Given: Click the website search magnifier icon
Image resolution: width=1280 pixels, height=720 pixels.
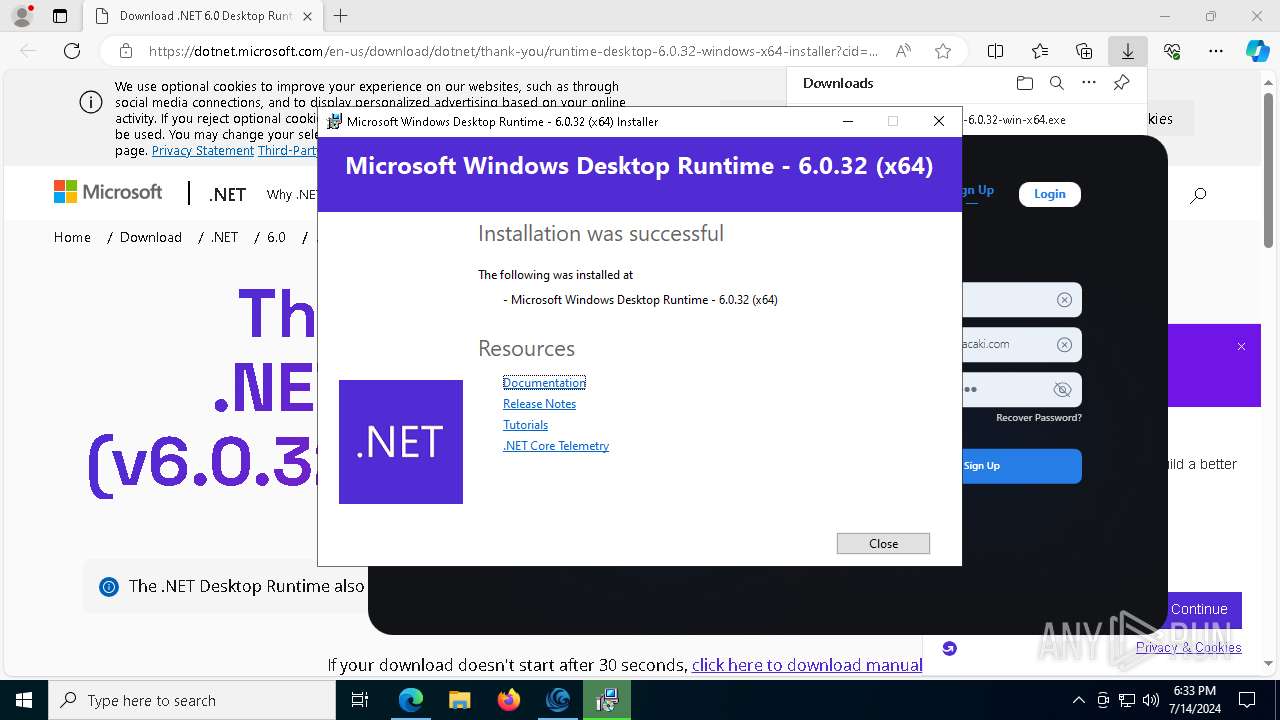Looking at the screenshot, I should [x=1198, y=195].
